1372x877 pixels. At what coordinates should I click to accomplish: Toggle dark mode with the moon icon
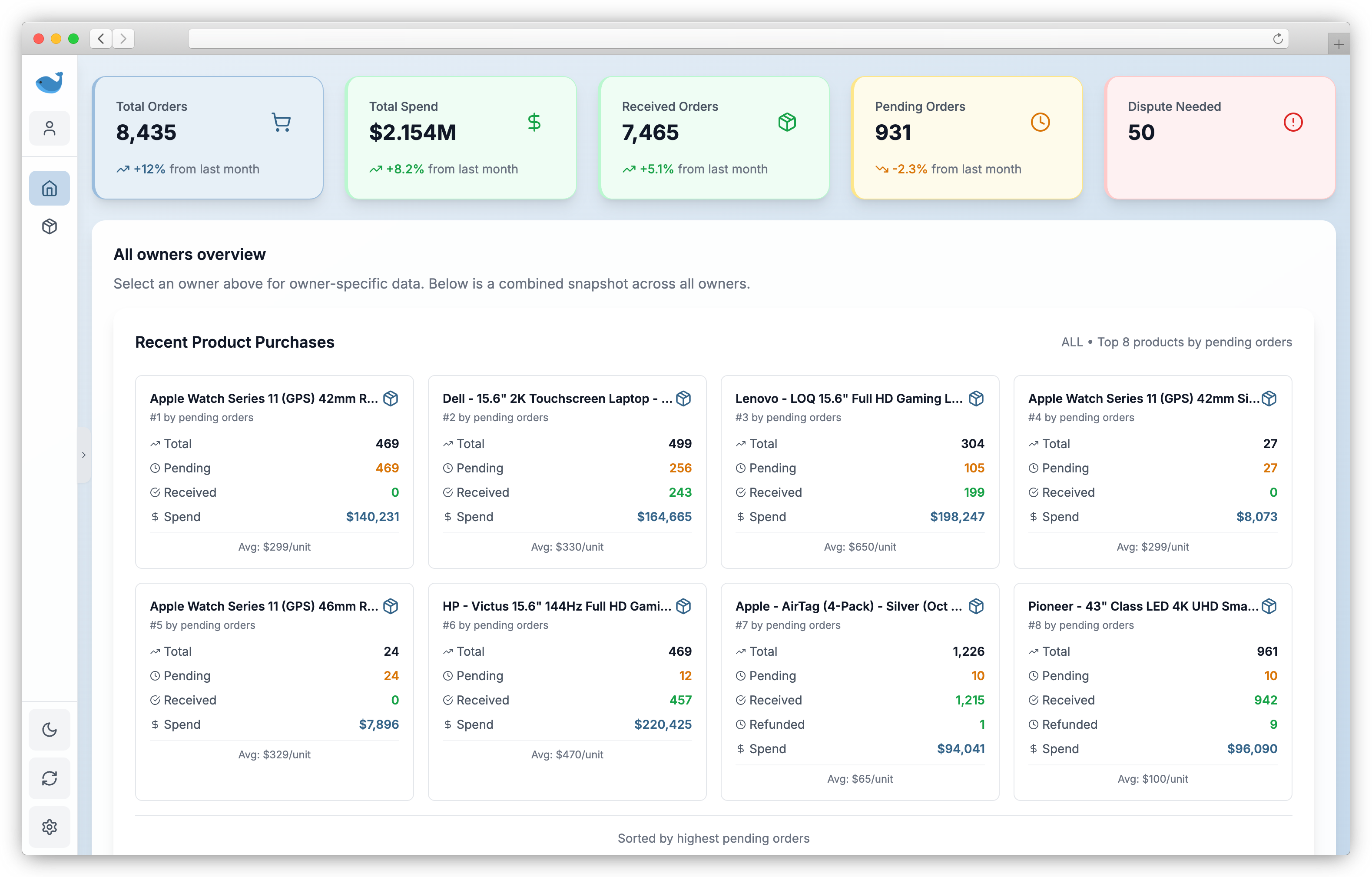pos(50,730)
